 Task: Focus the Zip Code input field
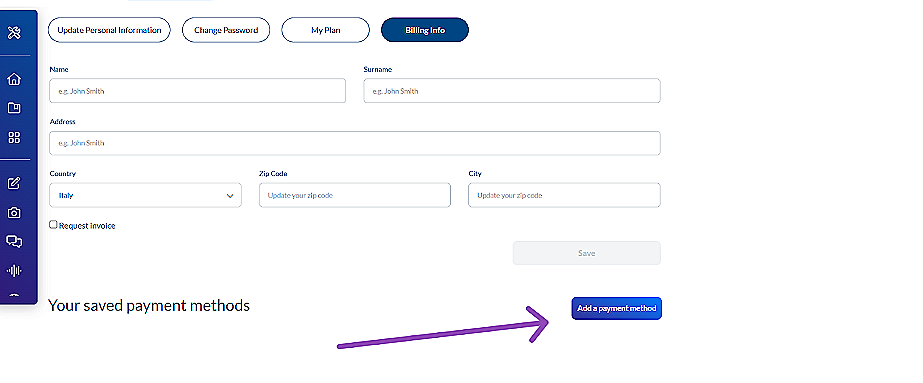[355, 195]
